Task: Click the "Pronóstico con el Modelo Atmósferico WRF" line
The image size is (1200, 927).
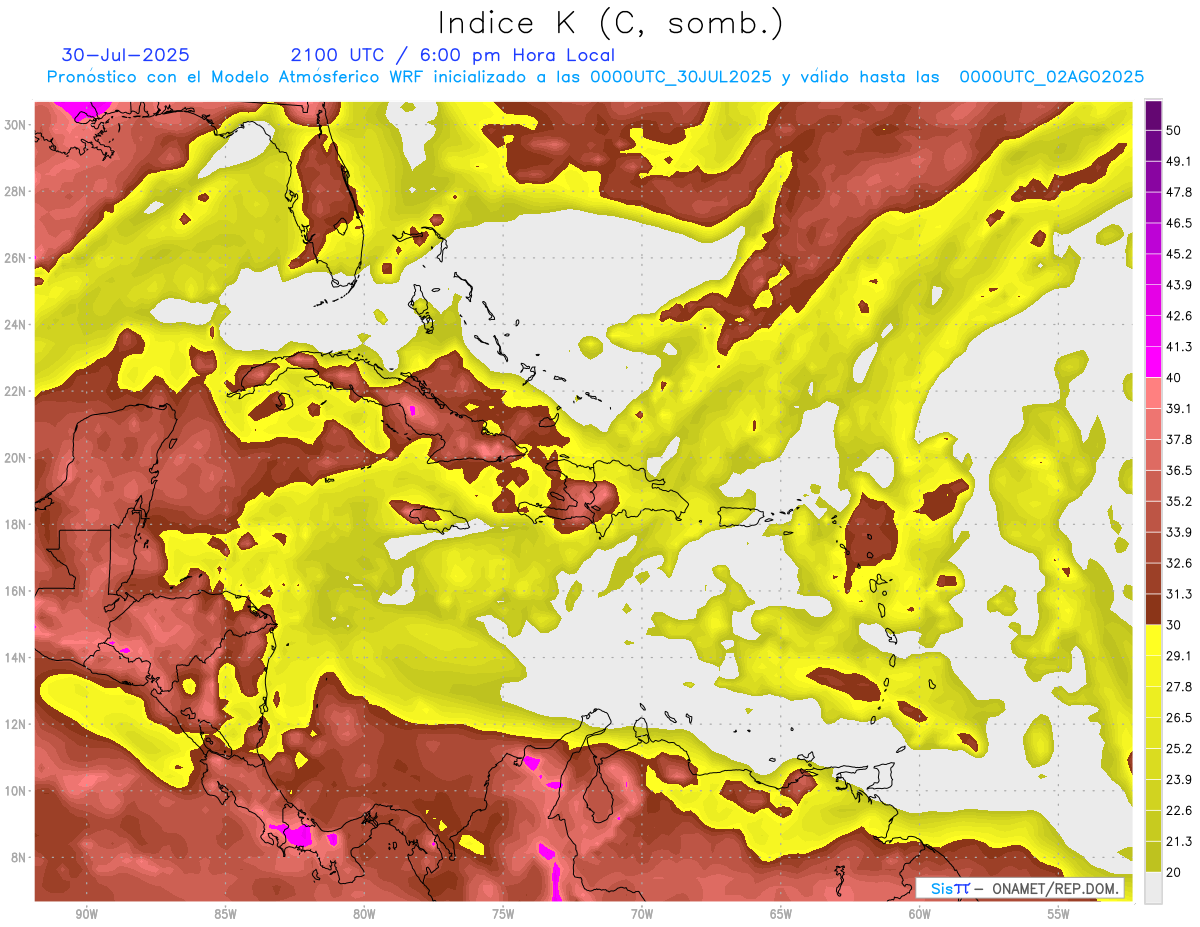Action: (x=595, y=77)
